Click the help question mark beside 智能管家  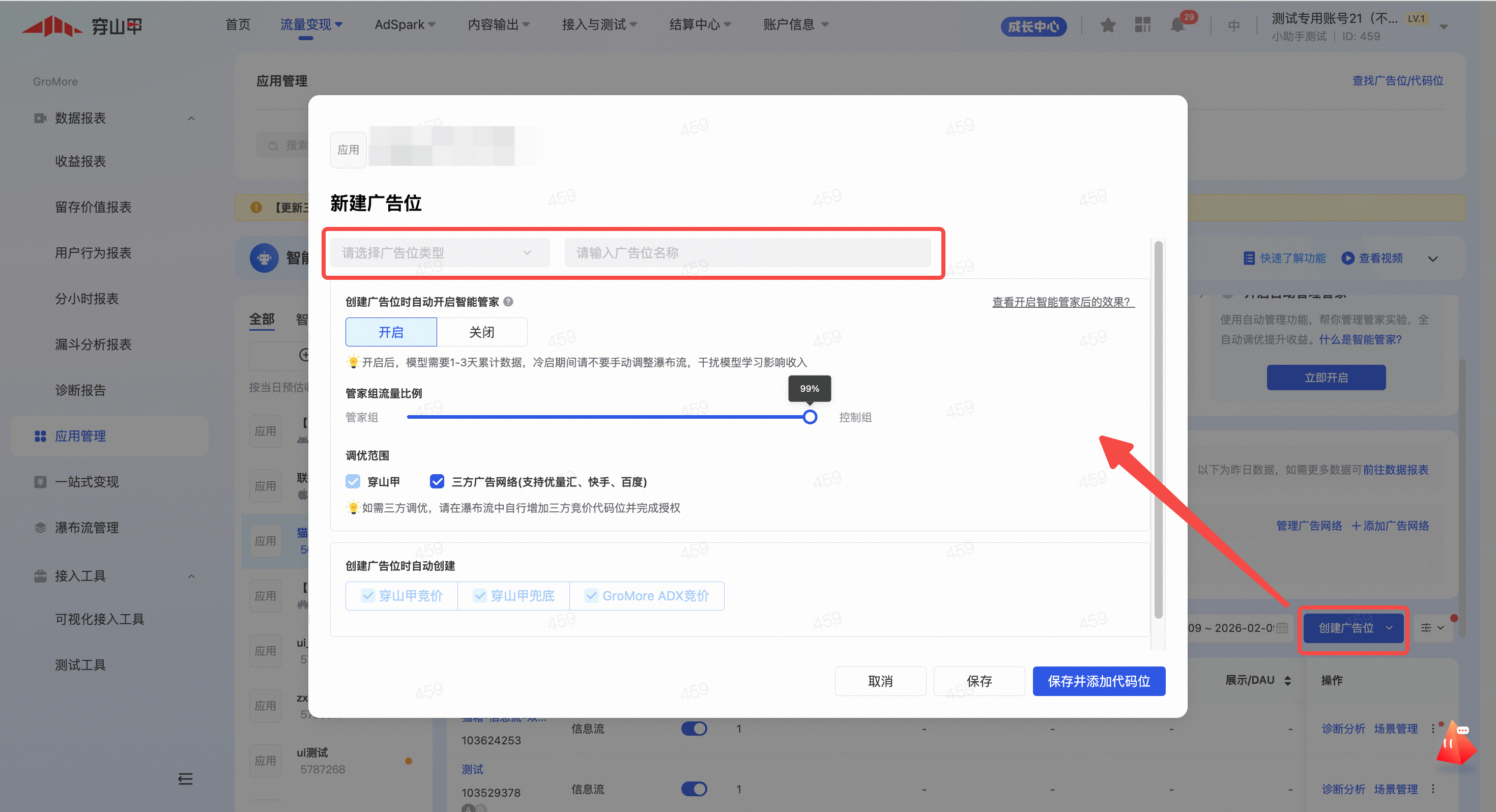coord(508,302)
